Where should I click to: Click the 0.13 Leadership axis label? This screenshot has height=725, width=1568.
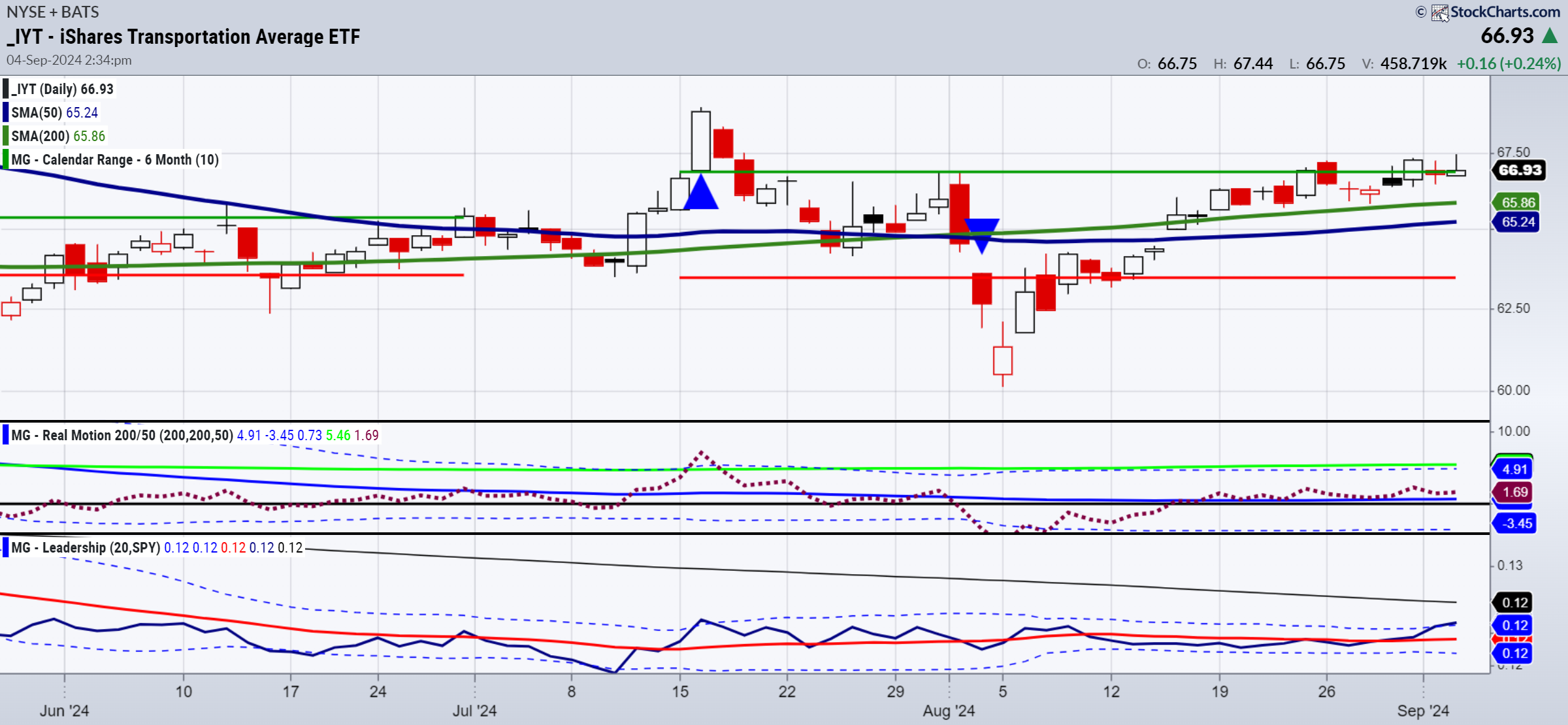point(1509,565)
